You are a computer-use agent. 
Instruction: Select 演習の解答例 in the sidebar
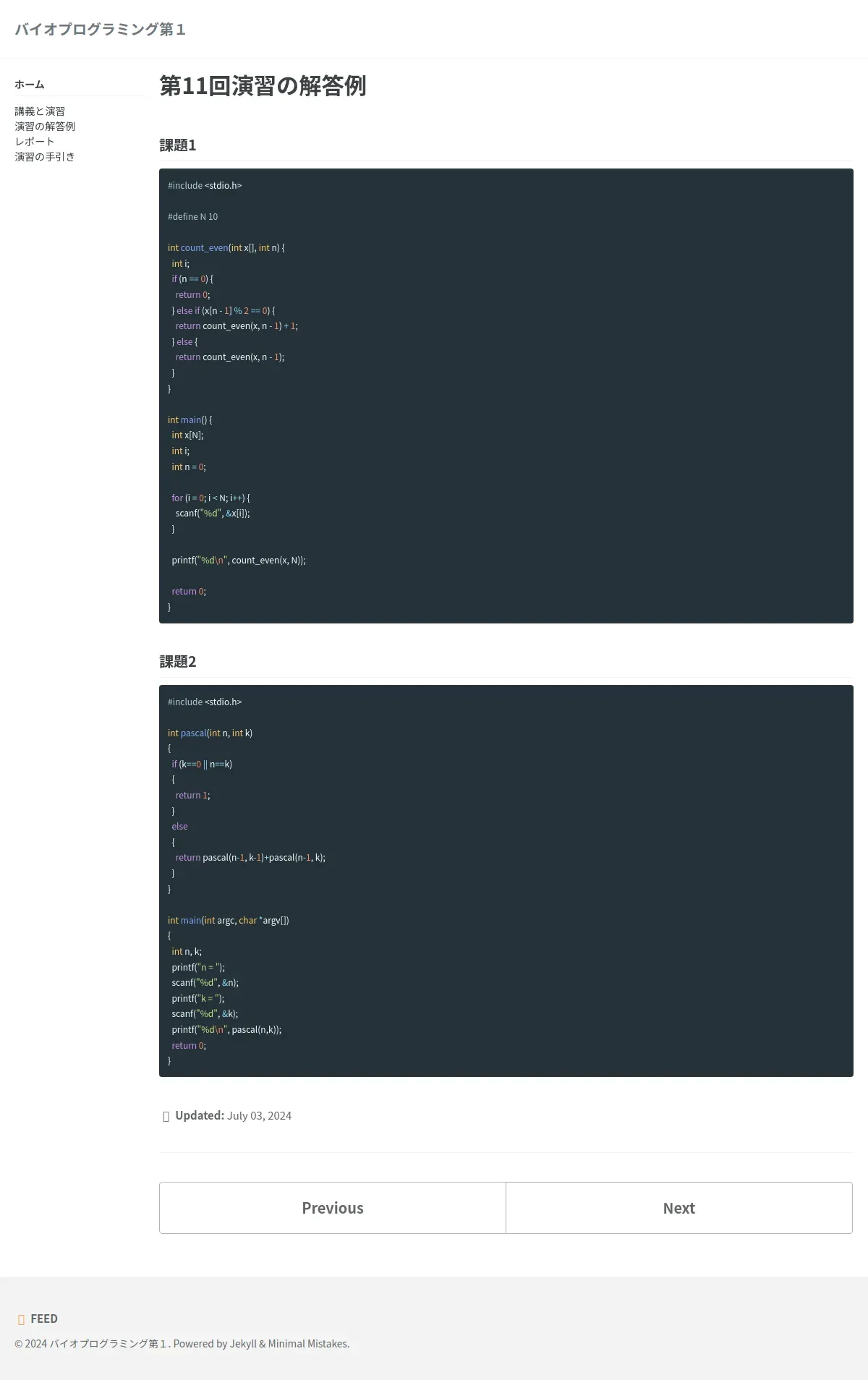(x=45, y=127)
